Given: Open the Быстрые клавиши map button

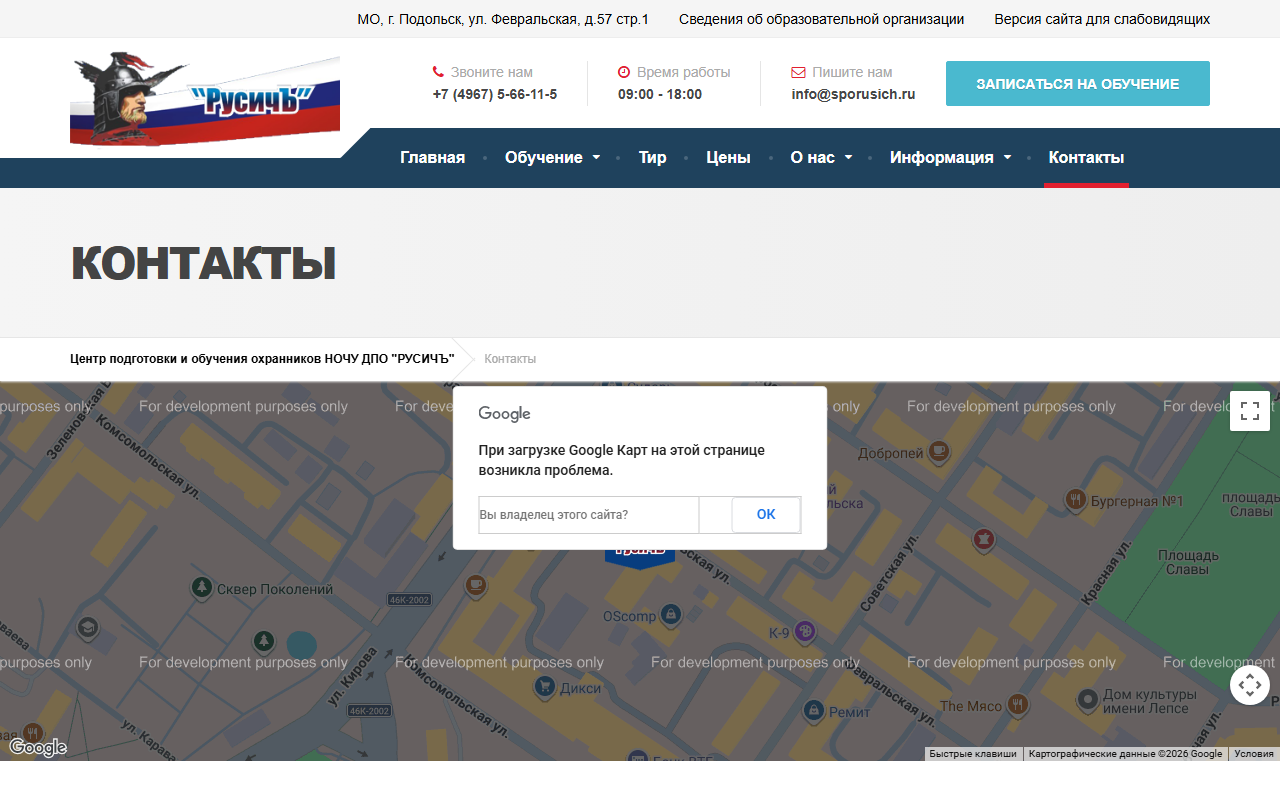Looking at the screenshot, I should 973,754.
